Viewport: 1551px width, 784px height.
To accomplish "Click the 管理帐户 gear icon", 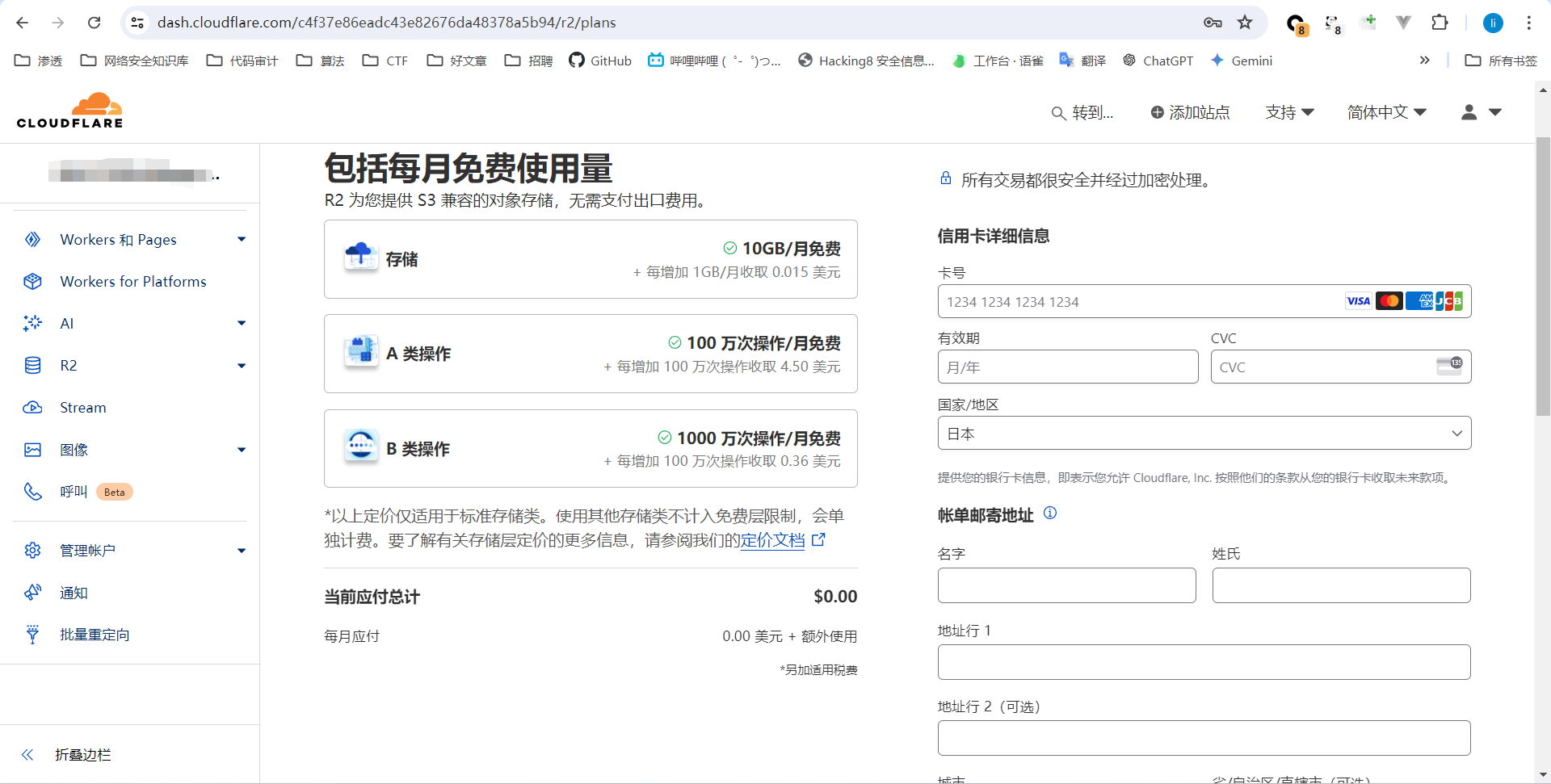I will click(x=32, y=551).
